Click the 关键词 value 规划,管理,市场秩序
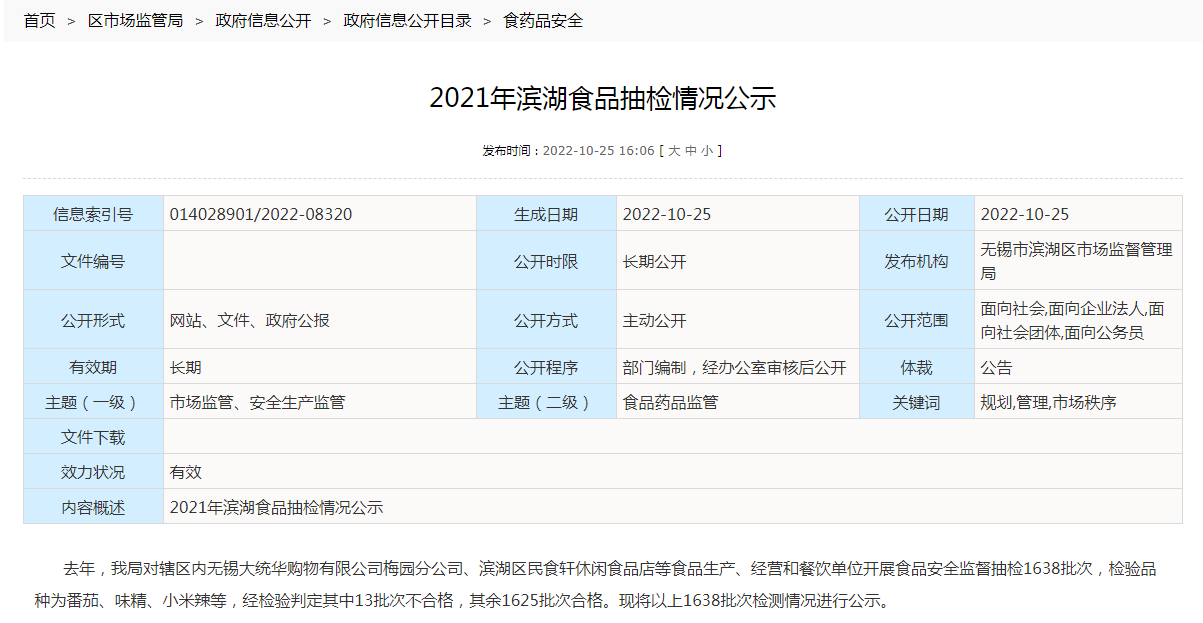Viewport: 1203px width, 623px height. 1048,402
